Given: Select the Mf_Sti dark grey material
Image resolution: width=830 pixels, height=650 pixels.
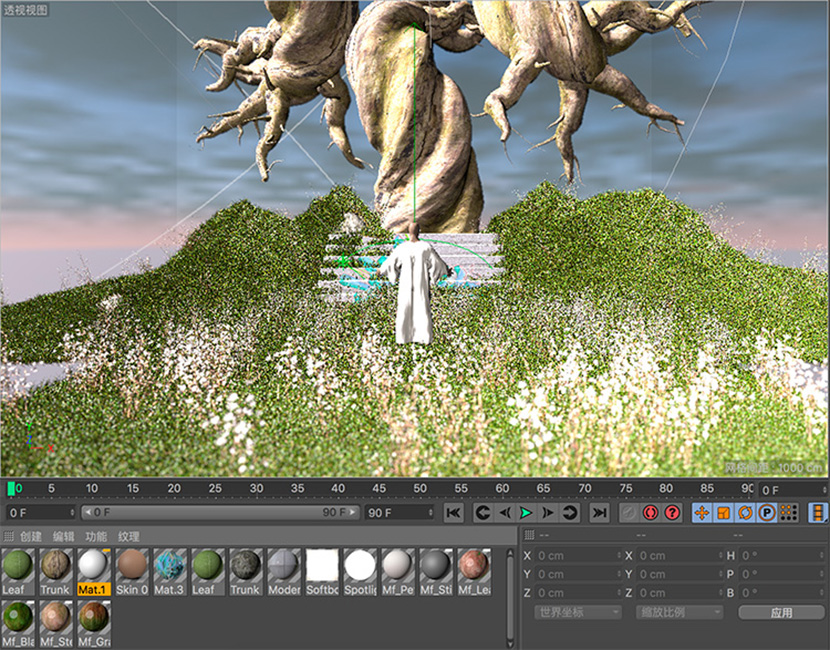Looking at the screenshot, I should (x=437, y=572).
